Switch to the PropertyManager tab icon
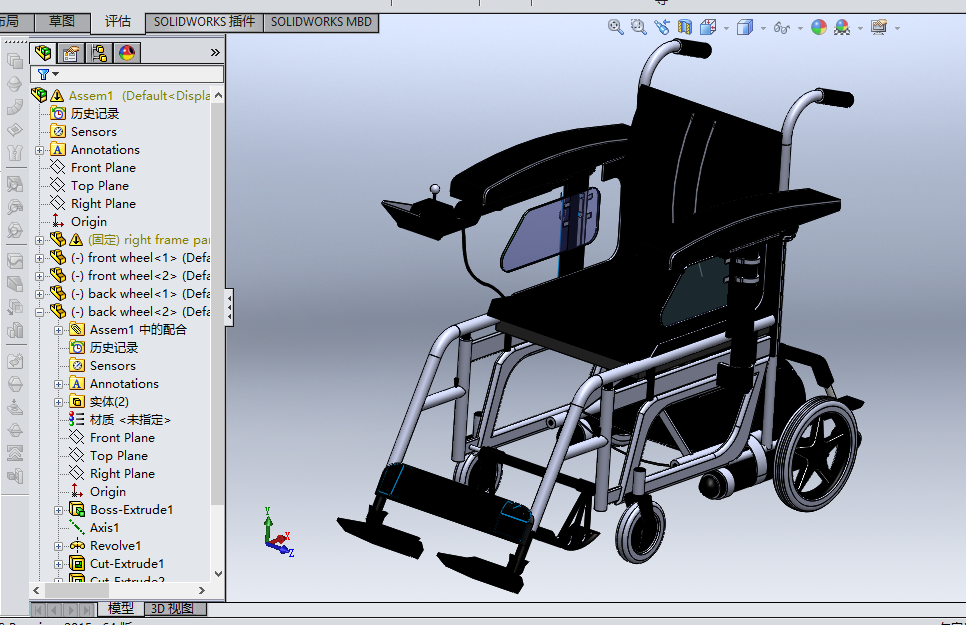Screen dimensions: 966x625 (x=70, y=53)
